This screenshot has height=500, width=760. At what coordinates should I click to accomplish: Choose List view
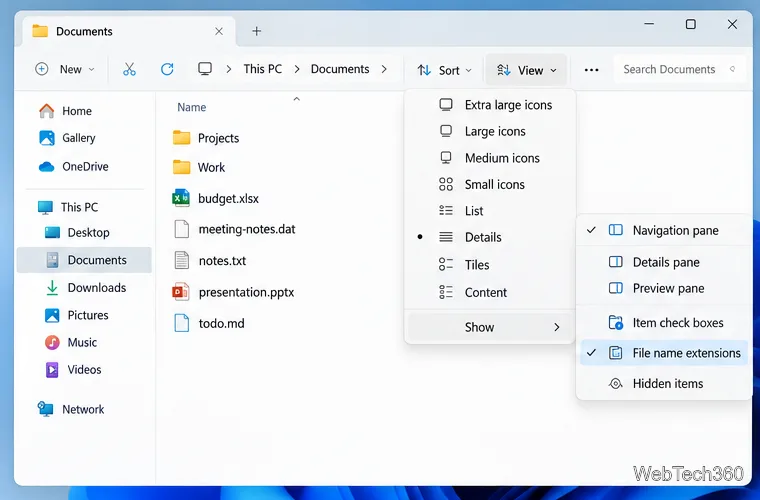point(490,211)
